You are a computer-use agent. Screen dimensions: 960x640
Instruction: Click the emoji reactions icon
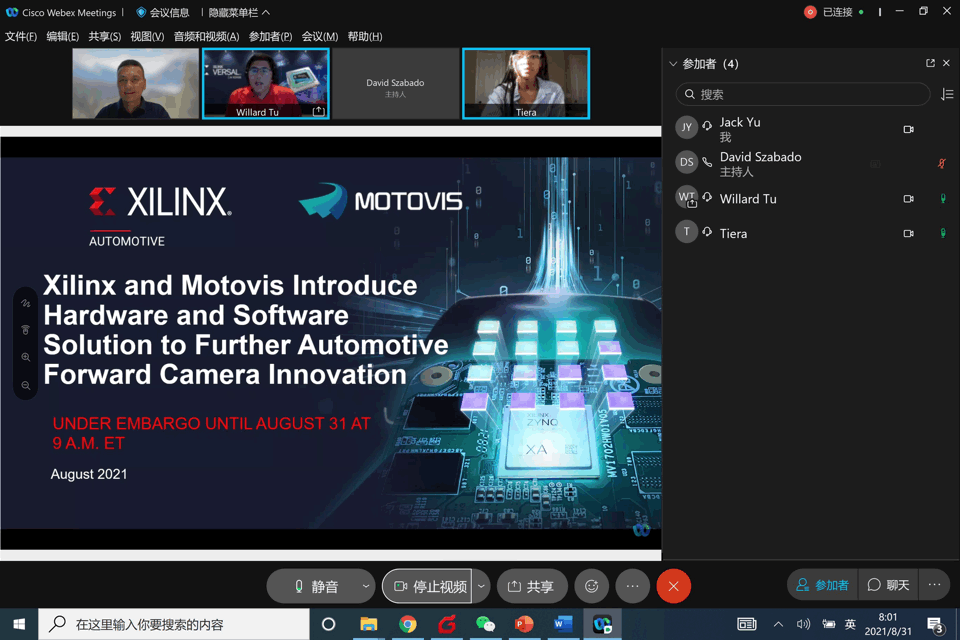click(x=591, y=586)
